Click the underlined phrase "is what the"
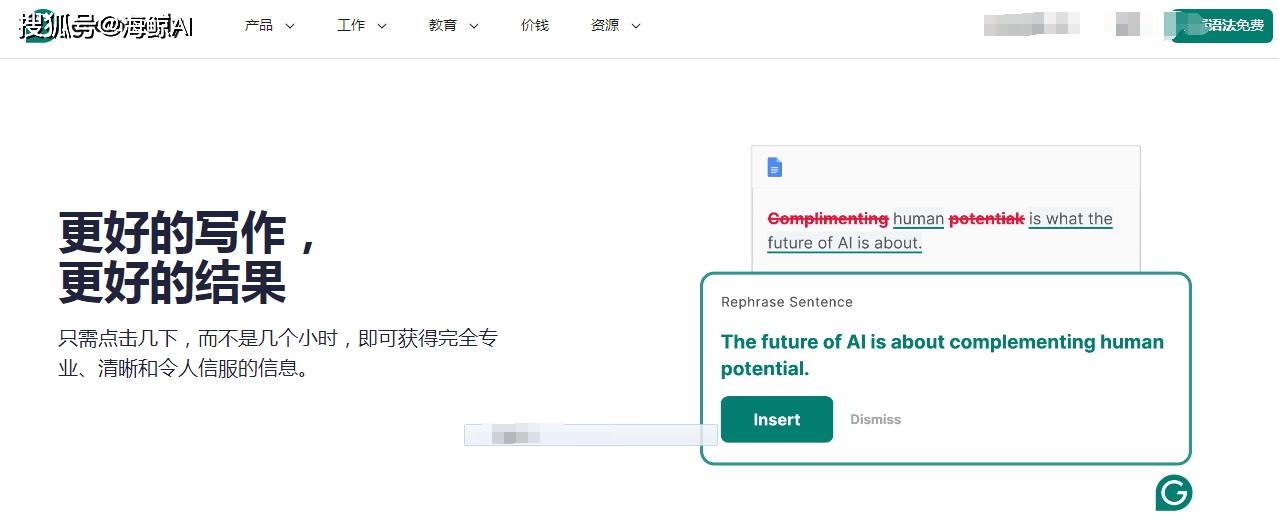Image resolution: width=1279 pixels, height=531 pixels. (1070, 219)
